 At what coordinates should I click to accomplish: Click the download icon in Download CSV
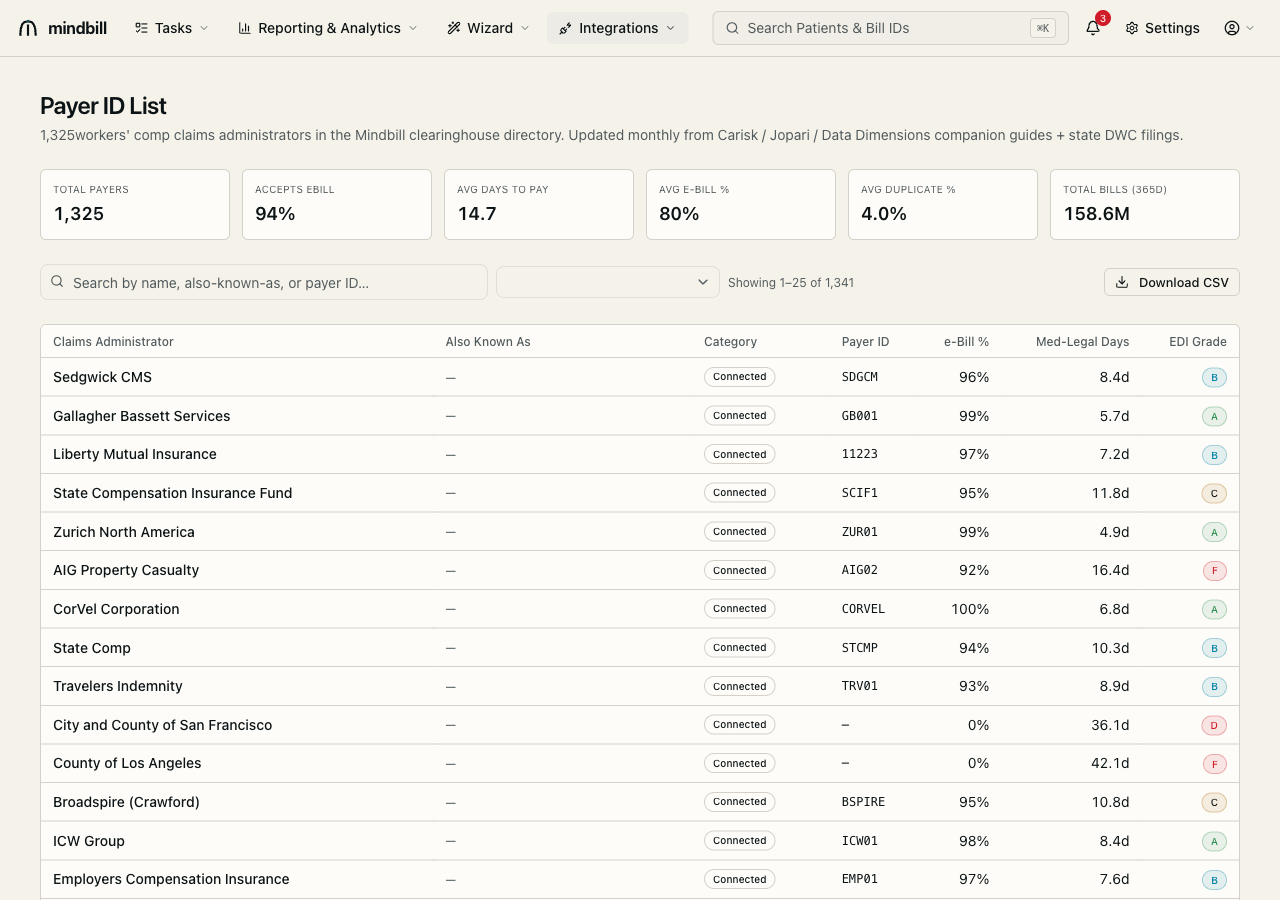[1122, 282]
